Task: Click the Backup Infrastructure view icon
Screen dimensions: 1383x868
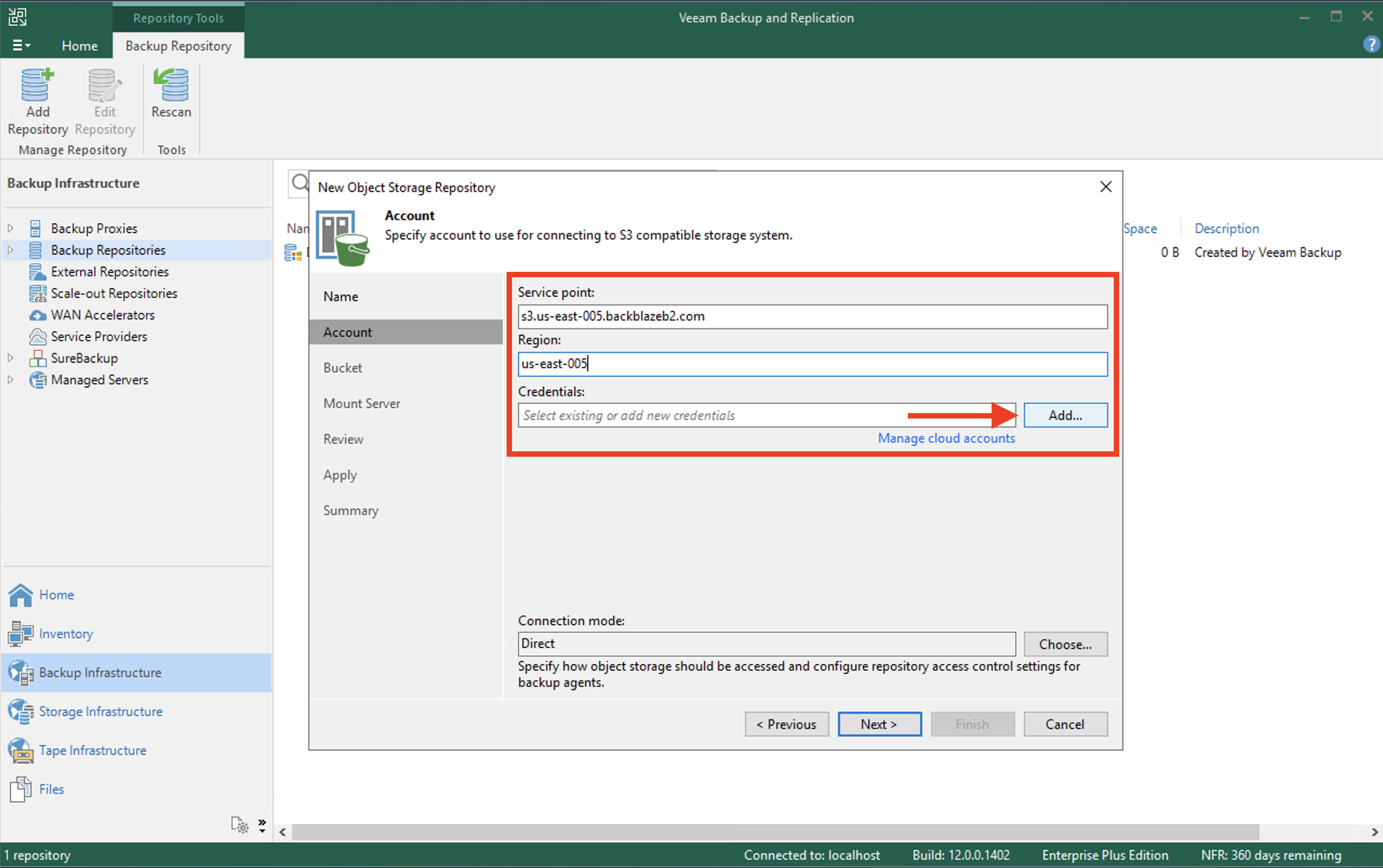Action: (21, 672)
